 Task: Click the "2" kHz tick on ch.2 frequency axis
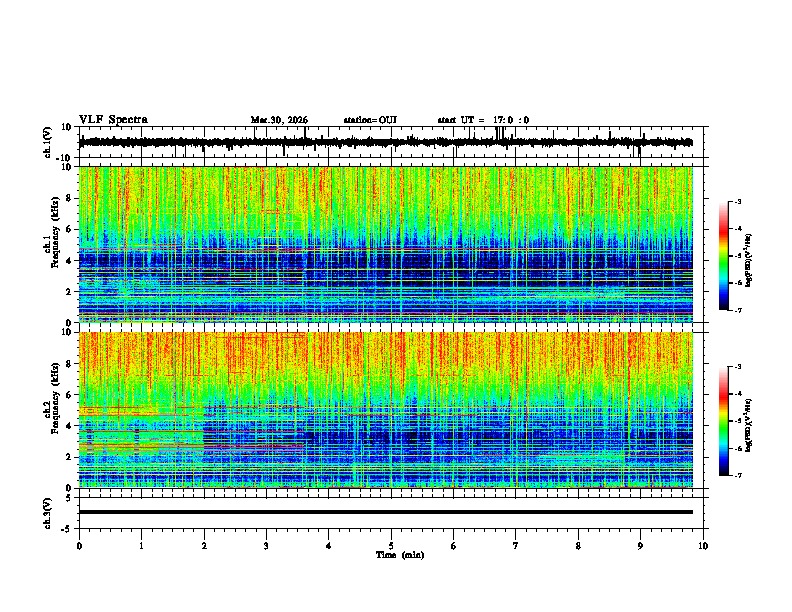[x=70, y=457]
